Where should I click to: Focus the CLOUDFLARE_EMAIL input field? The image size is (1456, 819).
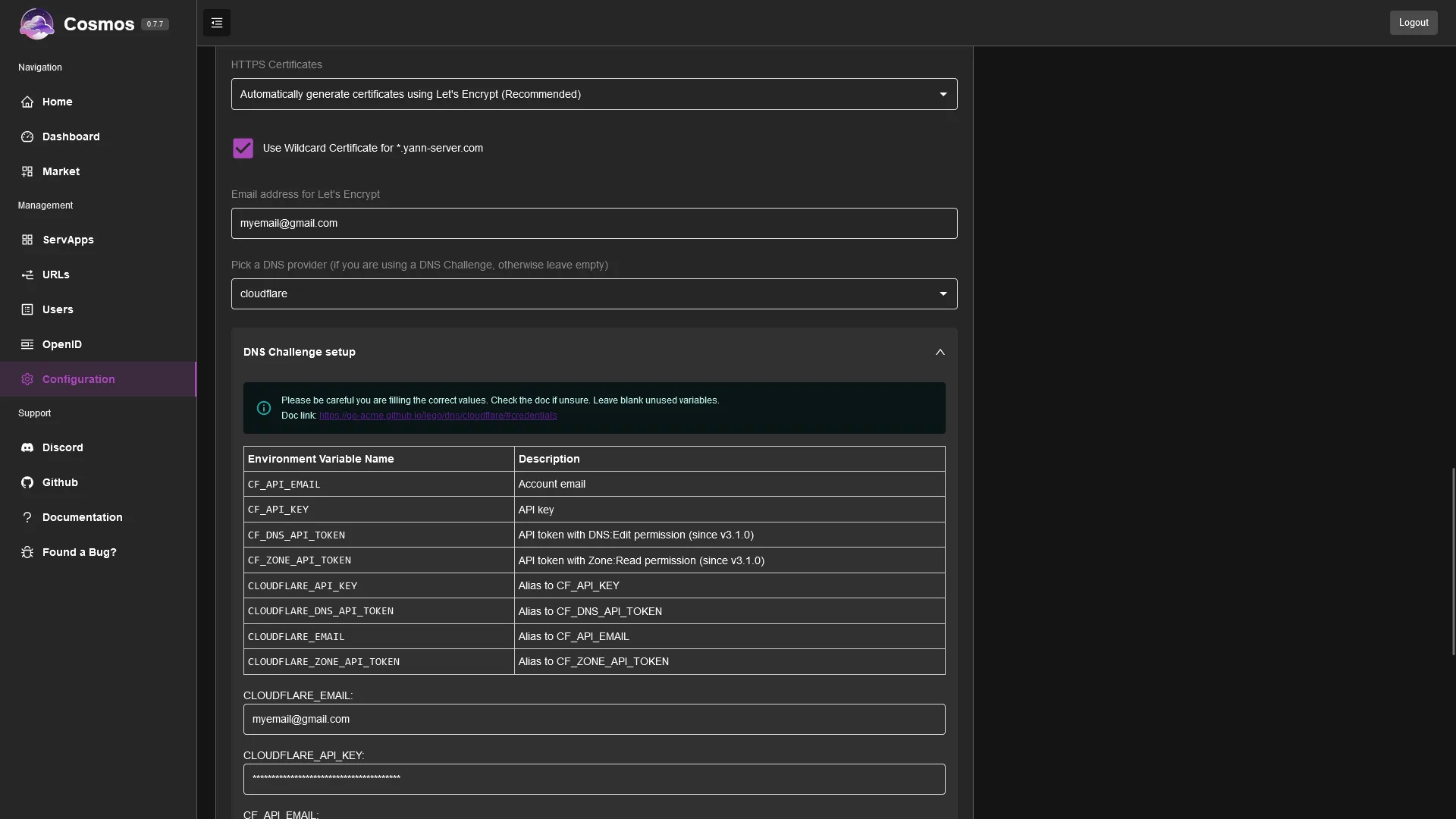[x=594, y=719]
